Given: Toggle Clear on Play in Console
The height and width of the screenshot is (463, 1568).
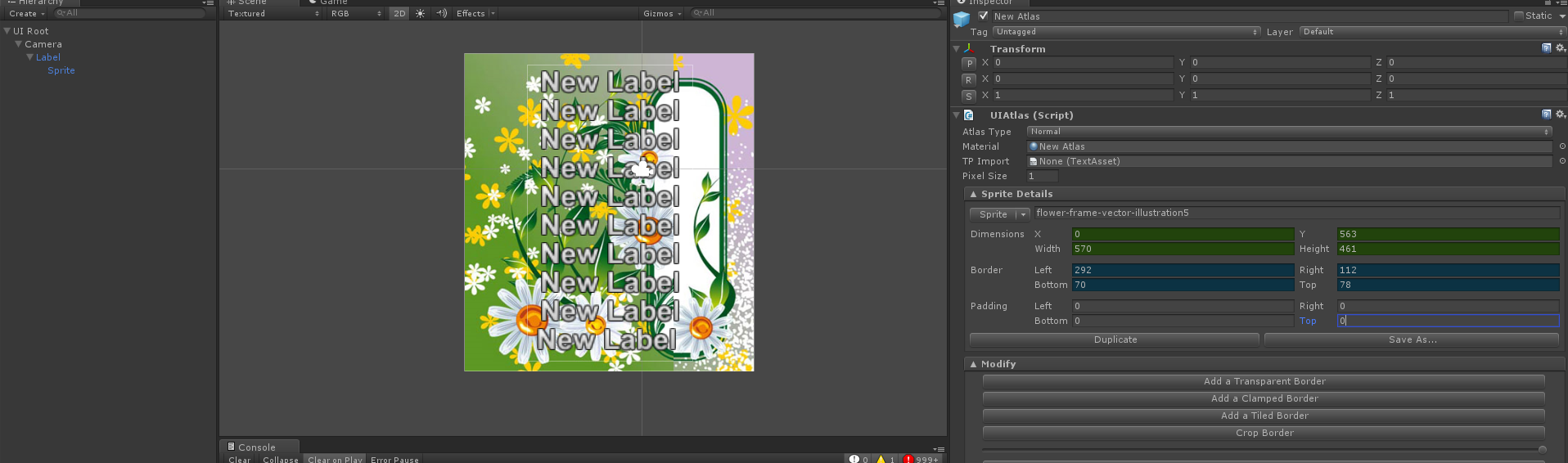Looking at the screenshot, I should 335,460.
